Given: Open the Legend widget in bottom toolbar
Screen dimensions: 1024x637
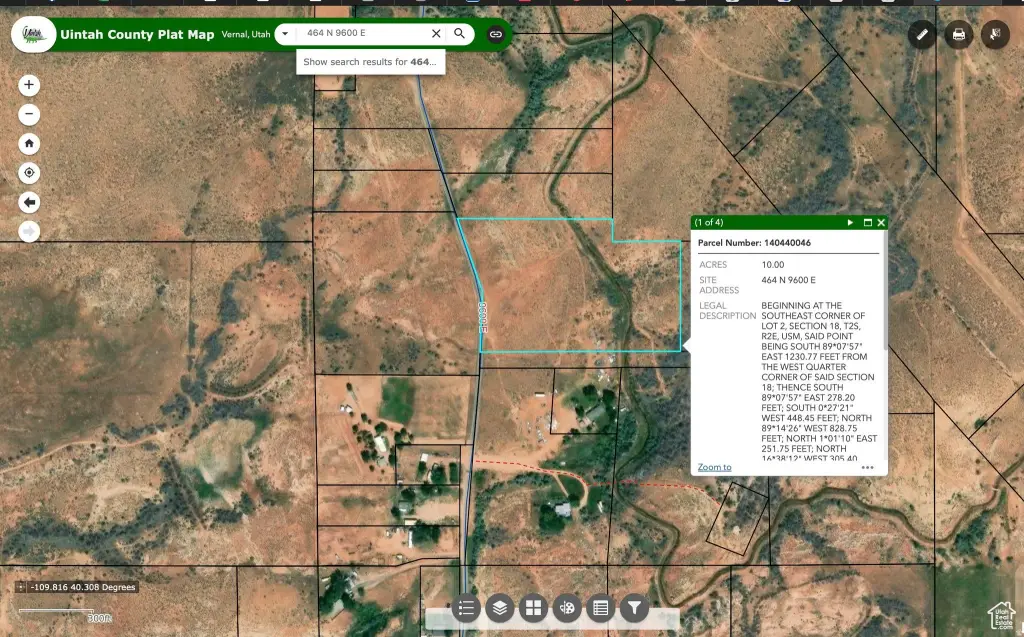Looking at the screenshot, I should [x=466, y=607].
